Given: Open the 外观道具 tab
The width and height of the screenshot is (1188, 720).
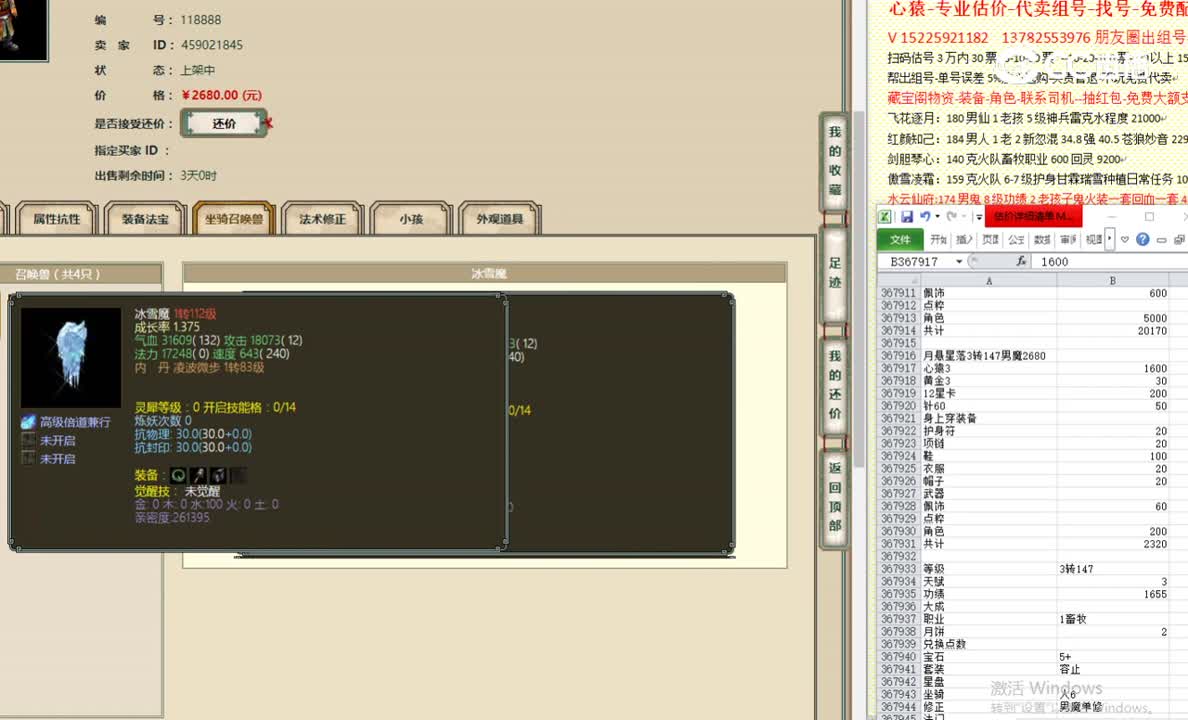Looking at the screenshot, I should [x=499, y=219].
